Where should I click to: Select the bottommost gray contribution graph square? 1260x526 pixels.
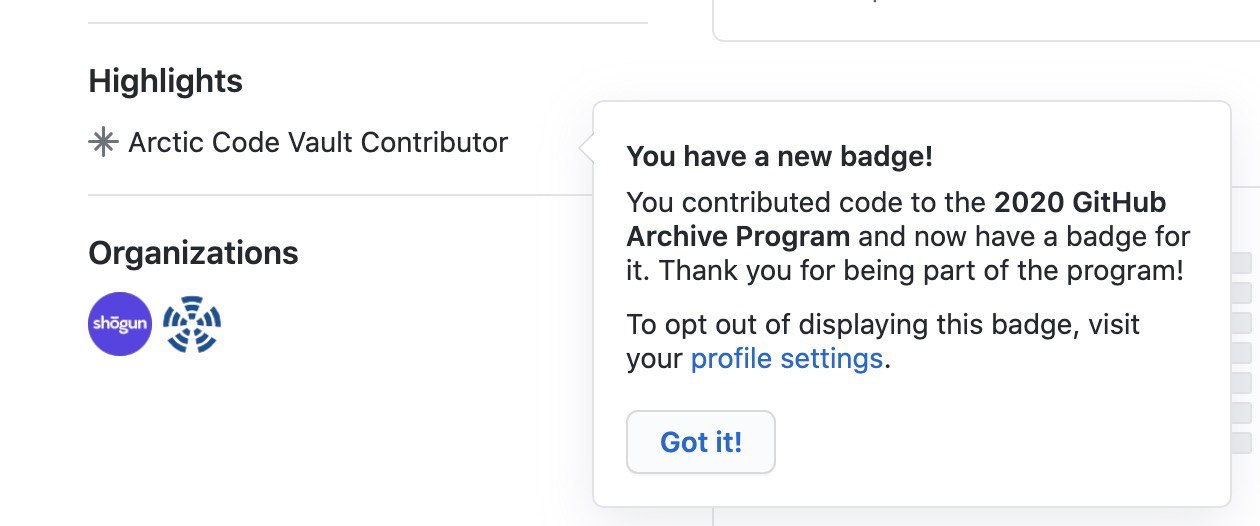[1241, 442]
